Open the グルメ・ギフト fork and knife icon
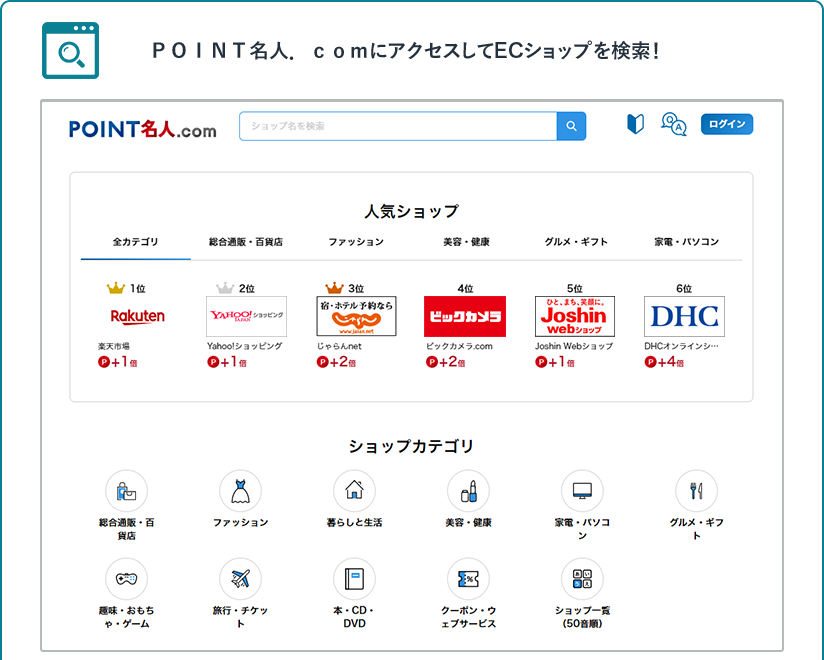Image resolution: width=824 pixels, height=660 pixels. [696, 491]
